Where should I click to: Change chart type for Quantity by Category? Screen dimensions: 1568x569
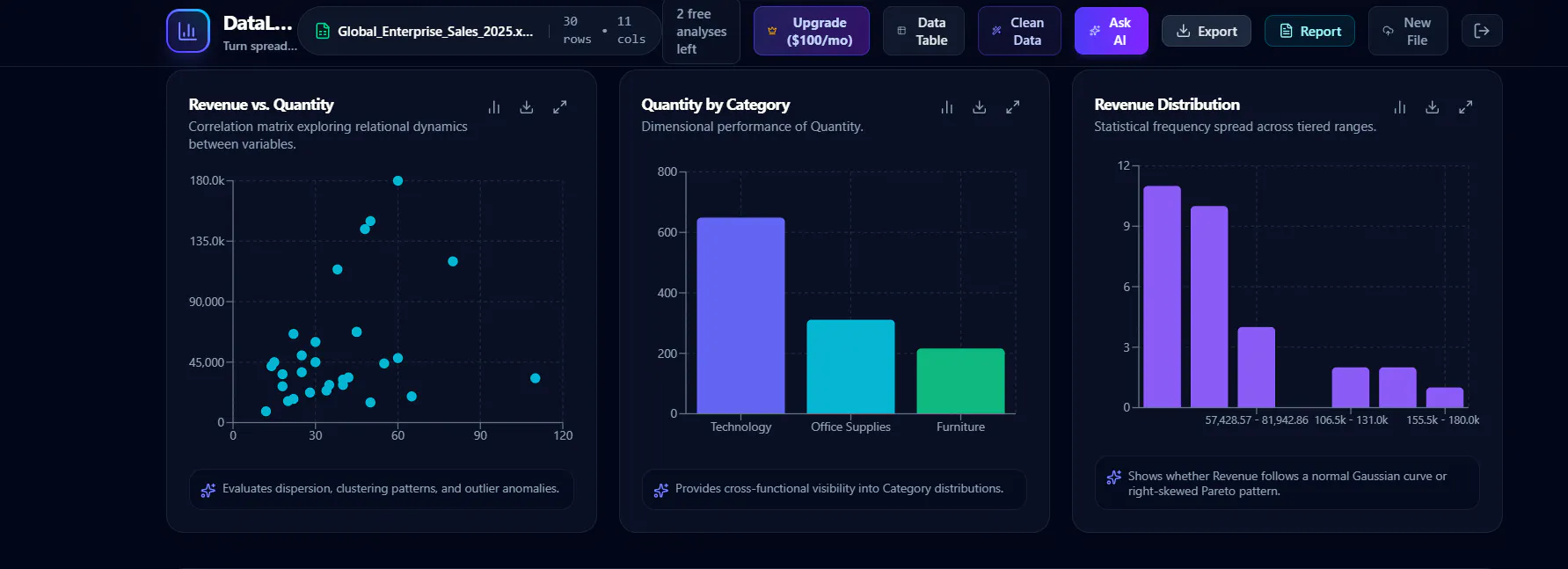pyautogui.click(x=947, y=107)
